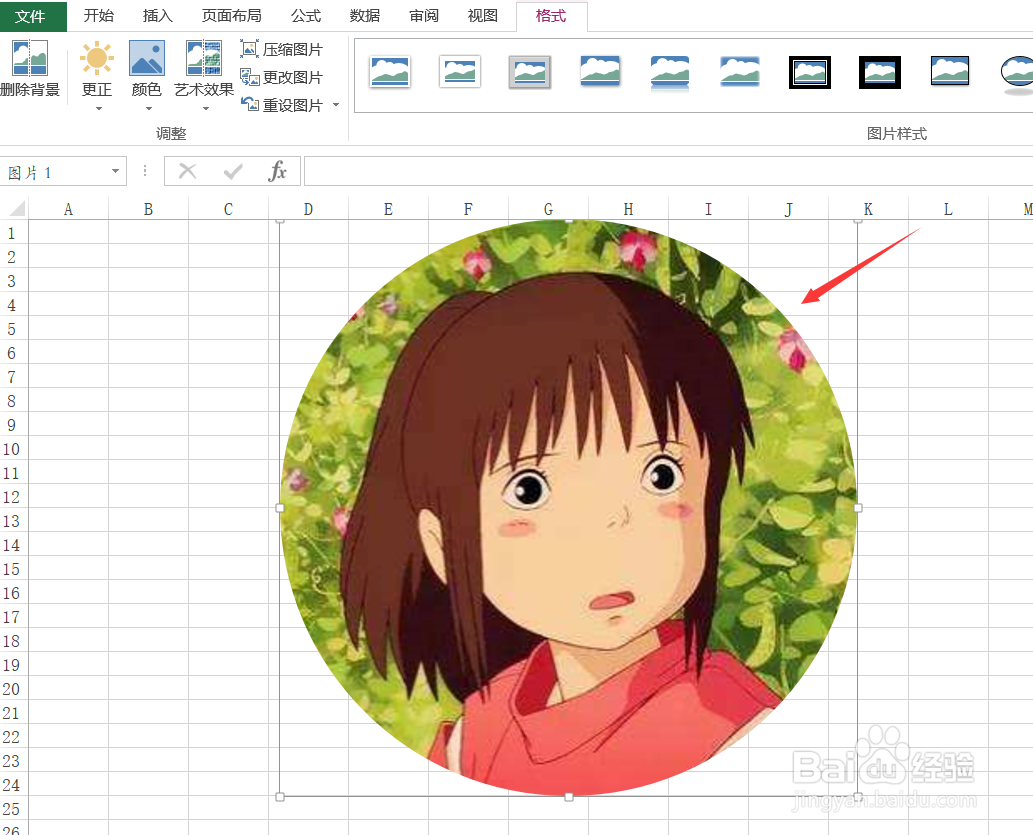1033x835 pixels.
Task: Switch to the Insert (插入) tab
Action: click(x=157, y=16)
